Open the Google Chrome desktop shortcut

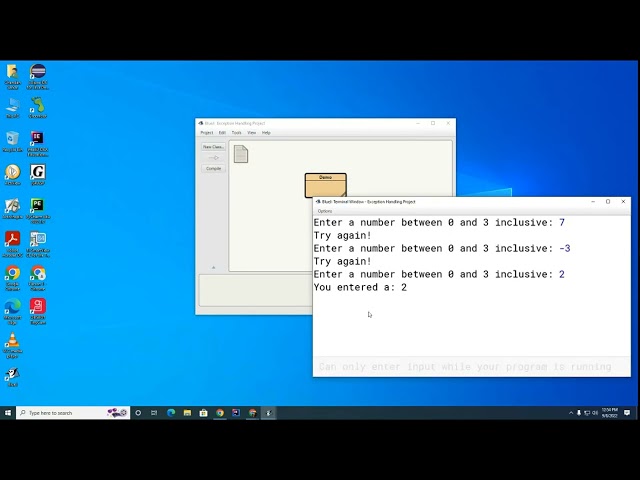[13, 278]
